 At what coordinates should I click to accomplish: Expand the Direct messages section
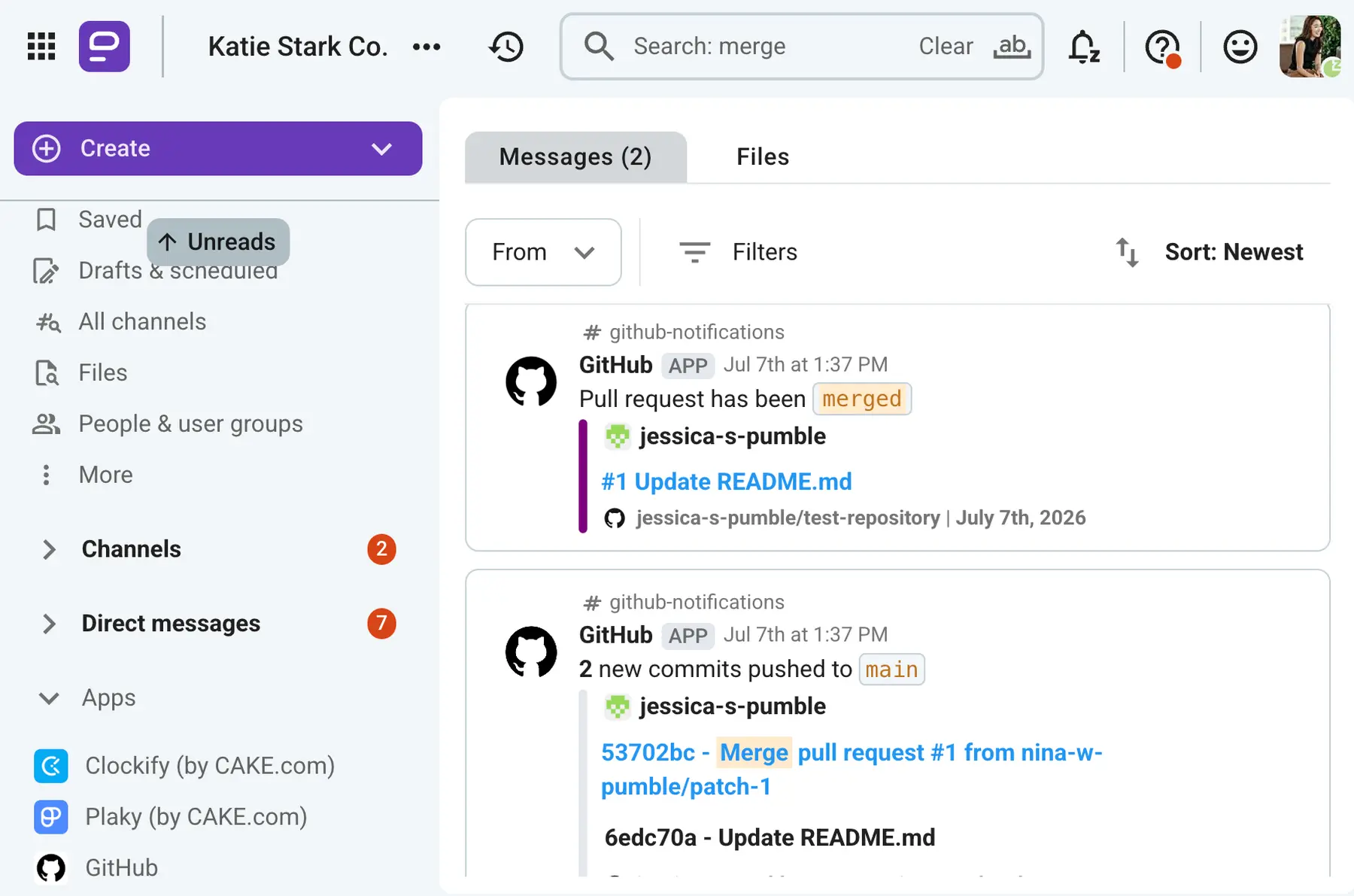tap(49, 624)
